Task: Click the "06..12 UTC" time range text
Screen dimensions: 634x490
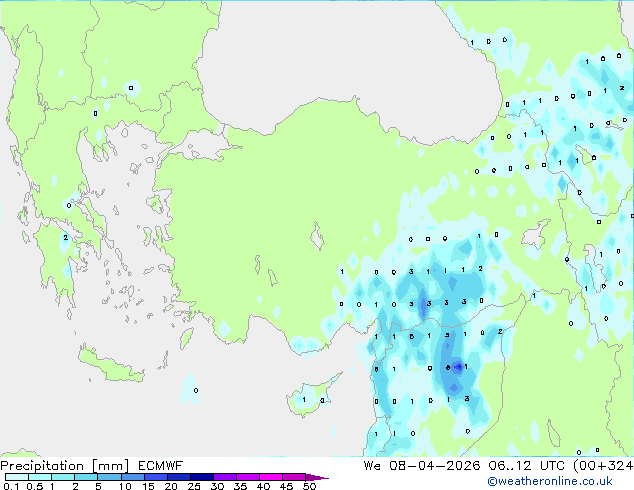Action: (526, 466)
